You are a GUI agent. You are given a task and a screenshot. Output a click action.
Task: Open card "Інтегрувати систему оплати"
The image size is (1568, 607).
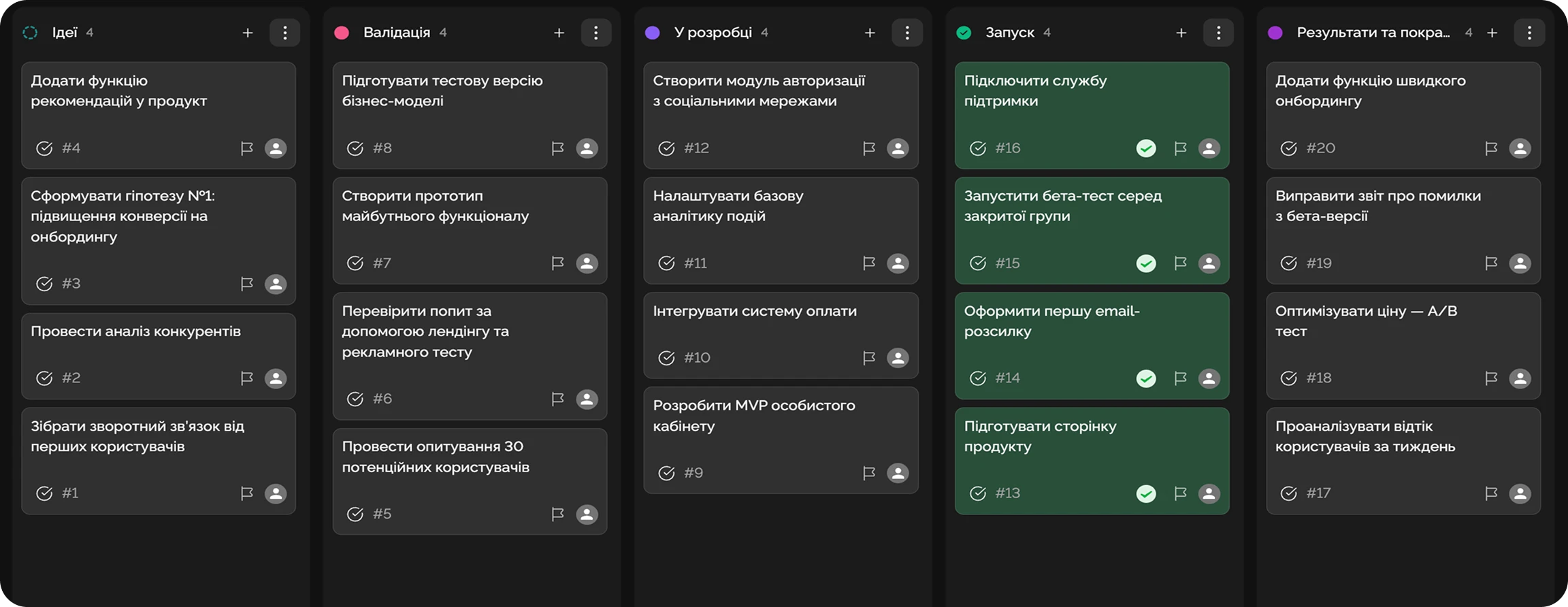754,311
